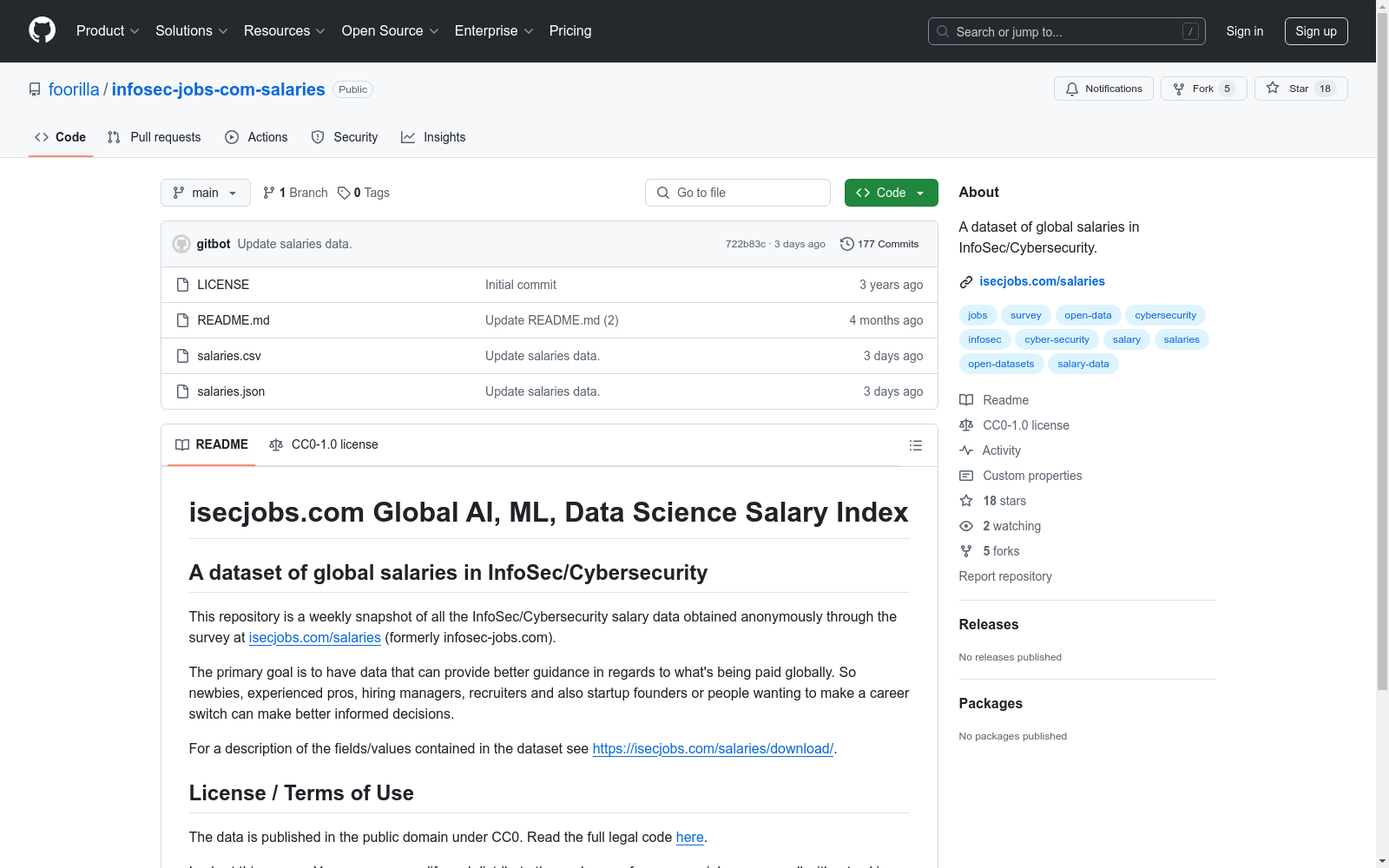This screenshot has width=1389, height=868.
Task: Open the Releases heading link
Action: click(x=989, y=624)
